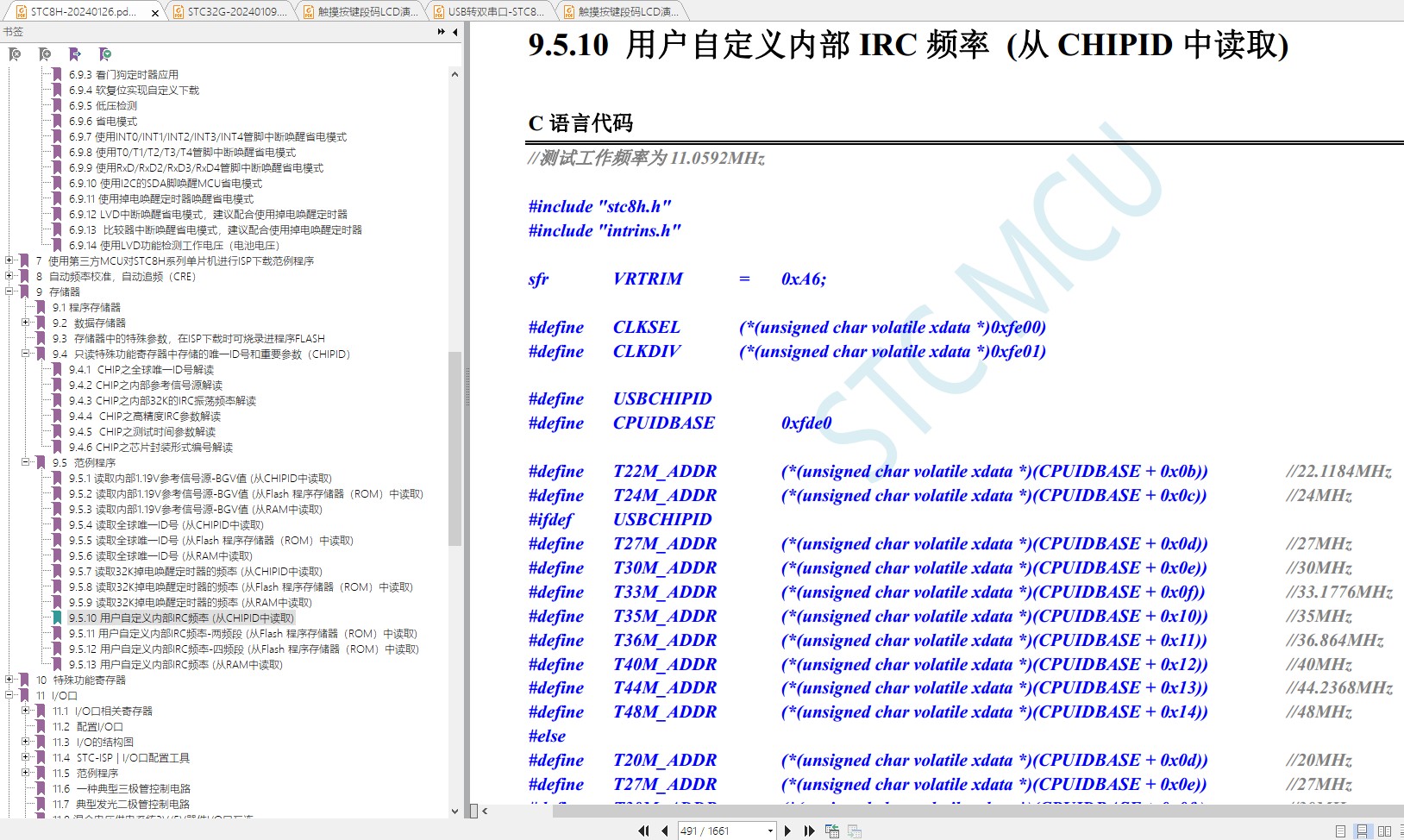Click the pane divider grip icon at bottom-left of document

point(473,811)
